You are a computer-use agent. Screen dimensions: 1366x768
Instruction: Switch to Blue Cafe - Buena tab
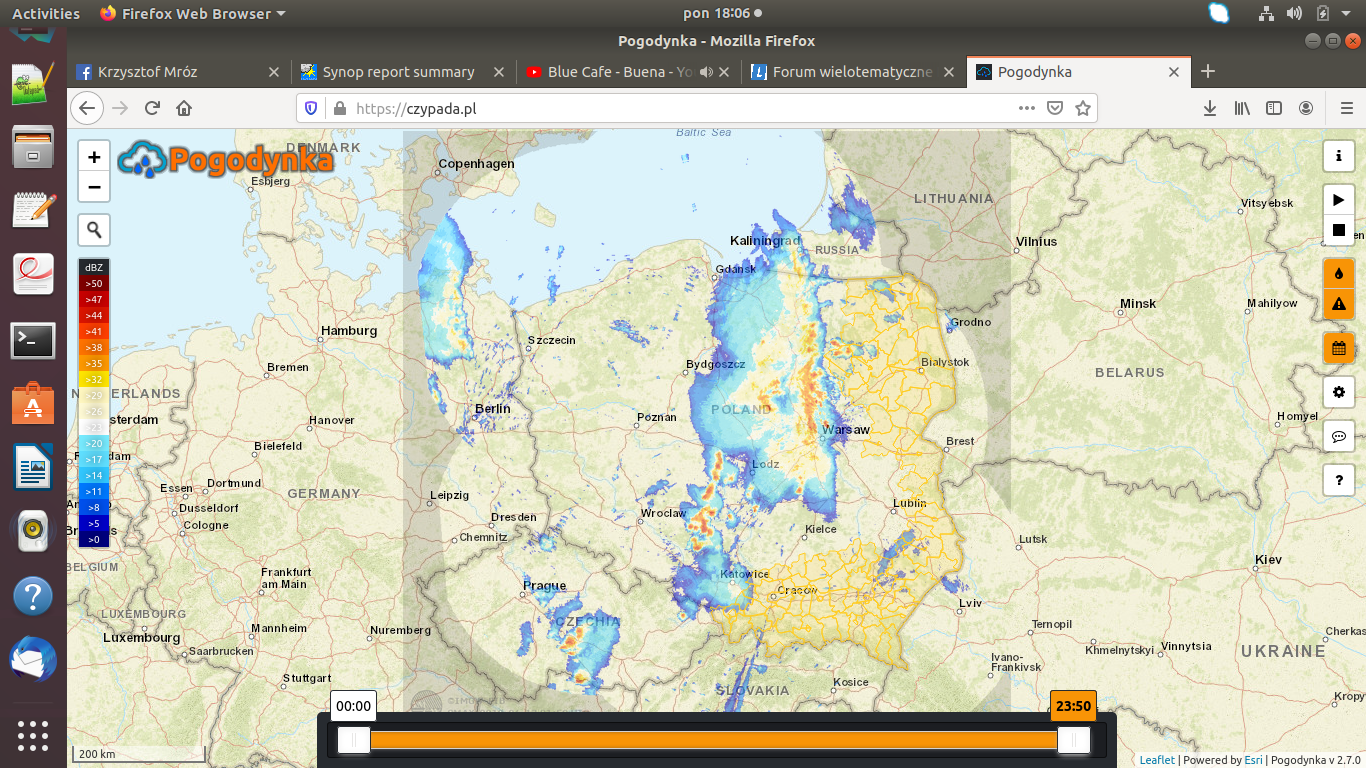620,72
